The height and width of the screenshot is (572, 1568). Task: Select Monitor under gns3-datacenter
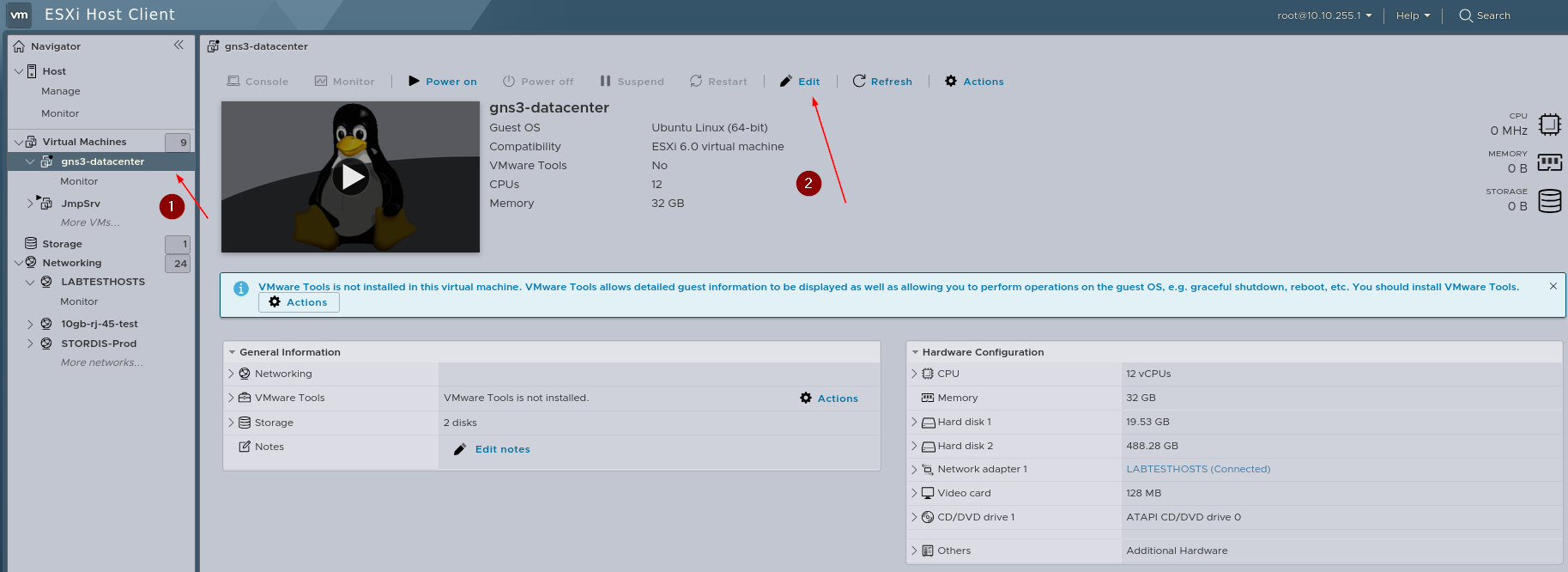pos(79,181)
